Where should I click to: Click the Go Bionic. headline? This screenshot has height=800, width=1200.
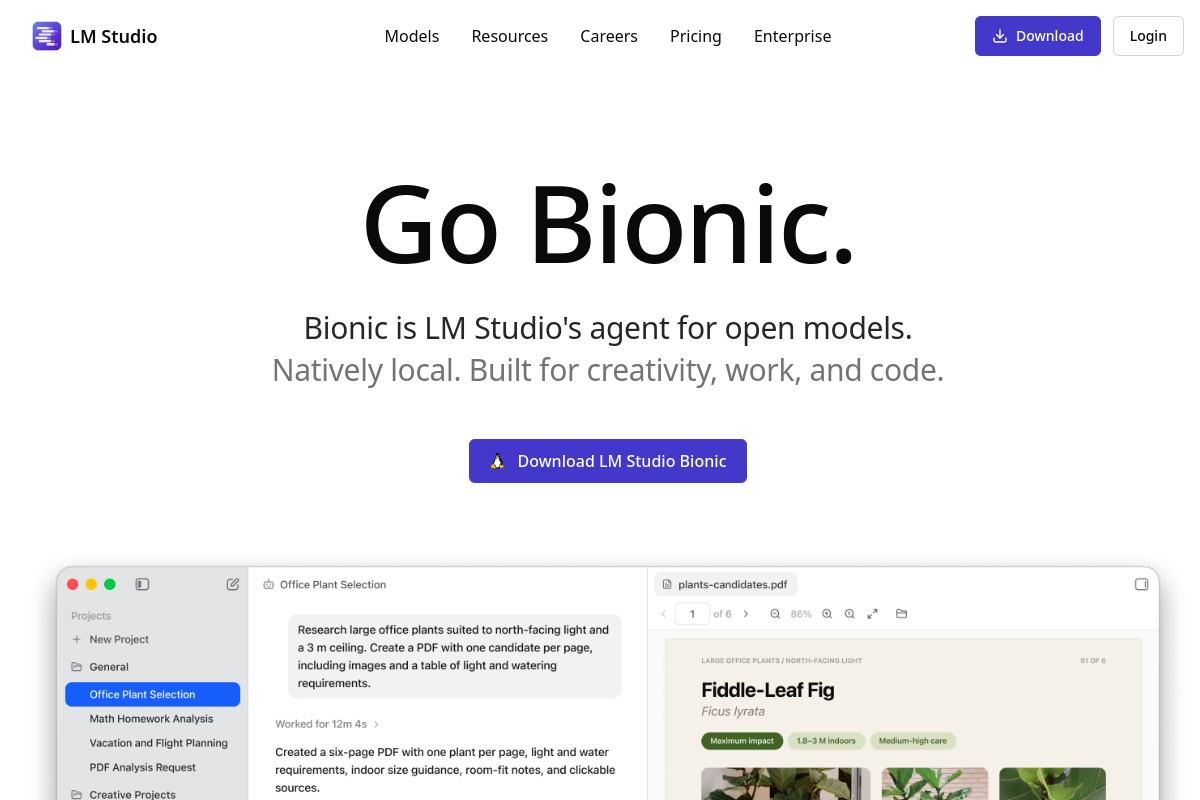[x=608, y=224]
